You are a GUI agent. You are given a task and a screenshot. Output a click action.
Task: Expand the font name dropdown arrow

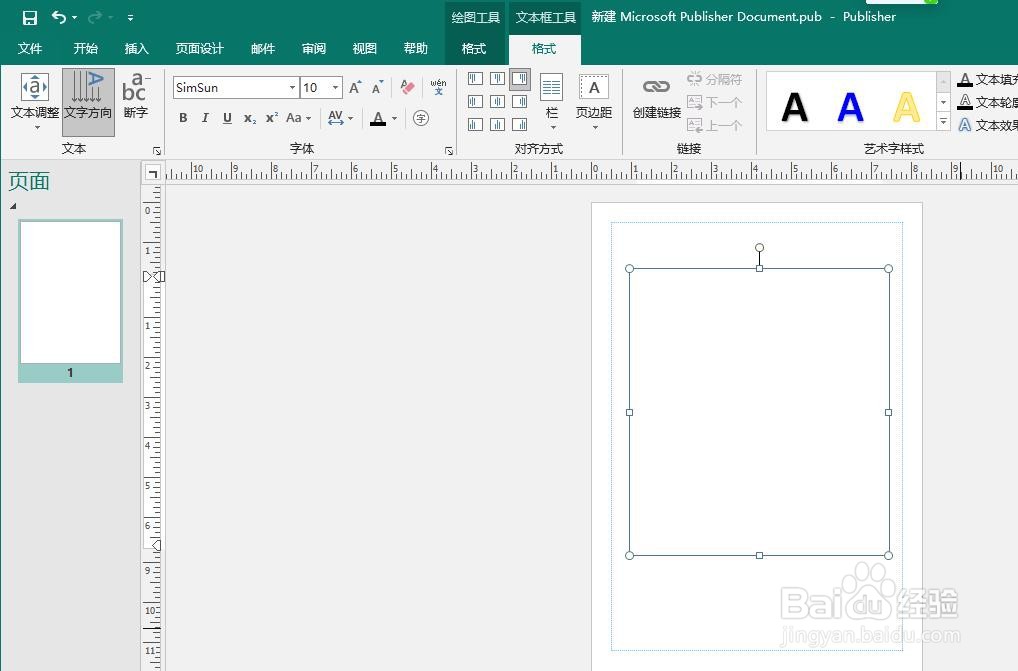[292, 88]
